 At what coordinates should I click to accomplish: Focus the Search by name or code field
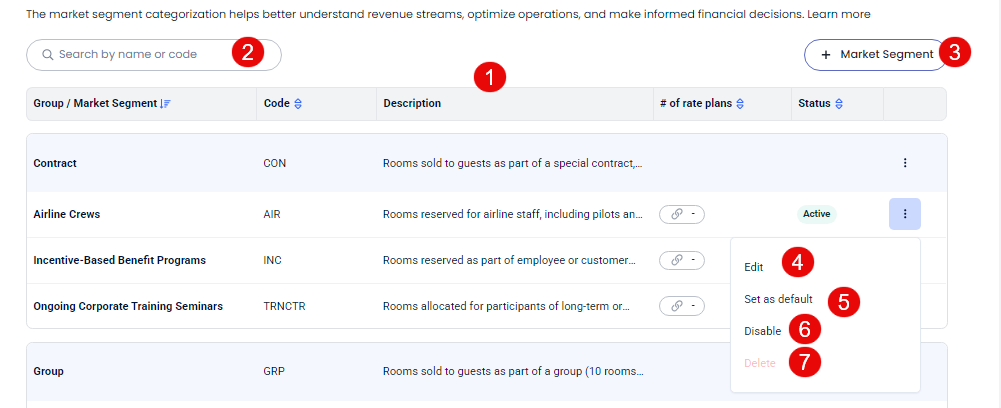pyautogui.click(x=140, y=55)
